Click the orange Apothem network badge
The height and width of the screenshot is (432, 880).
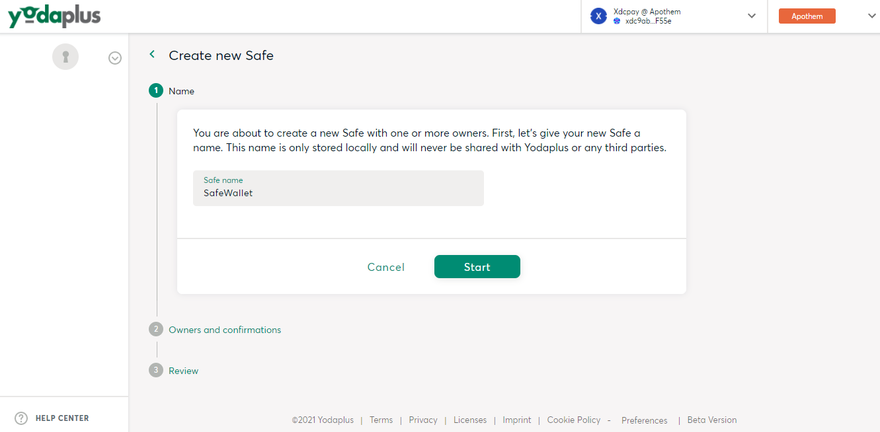(x=806, y=16)
